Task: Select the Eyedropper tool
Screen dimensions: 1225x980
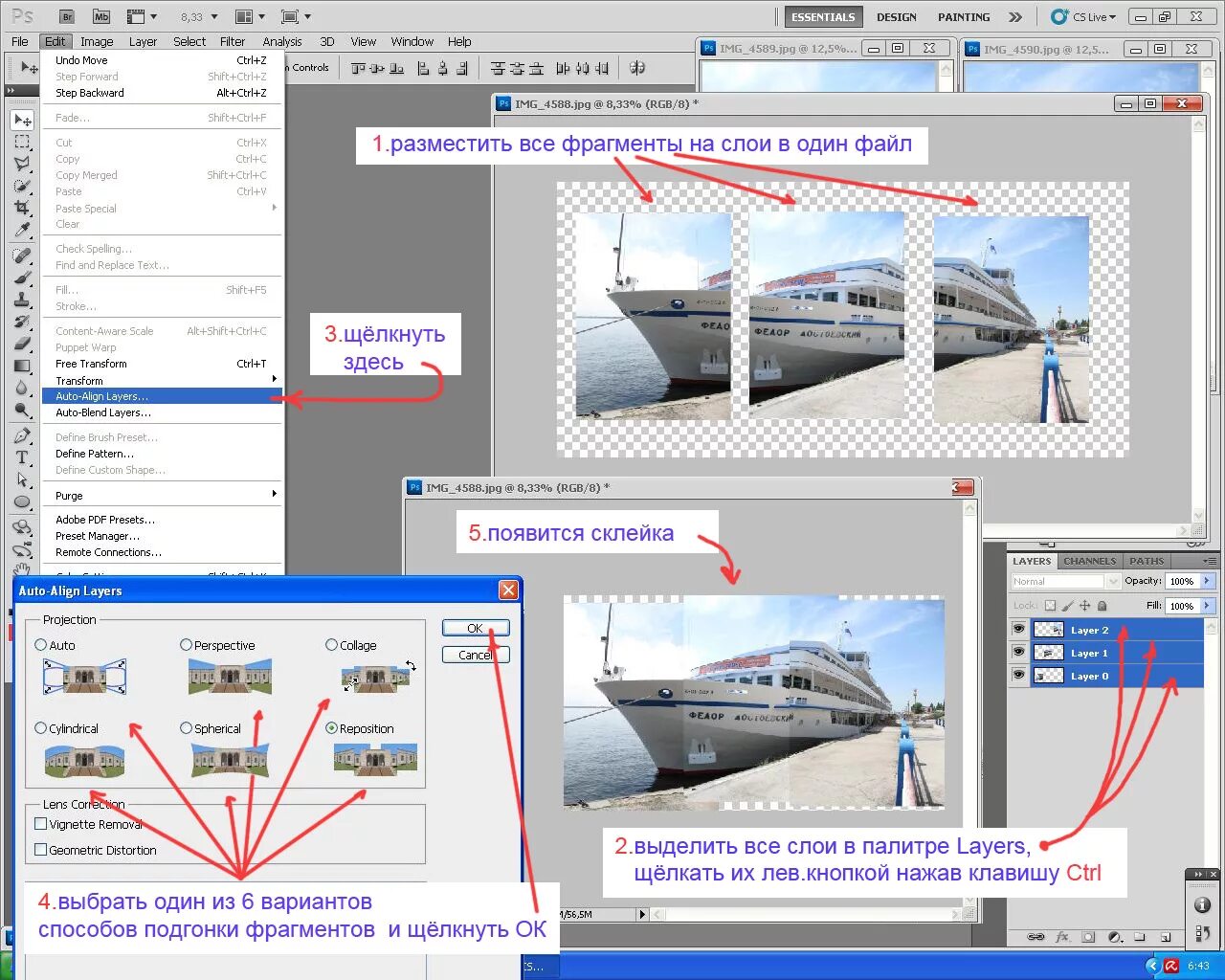Action: [22, 231]
